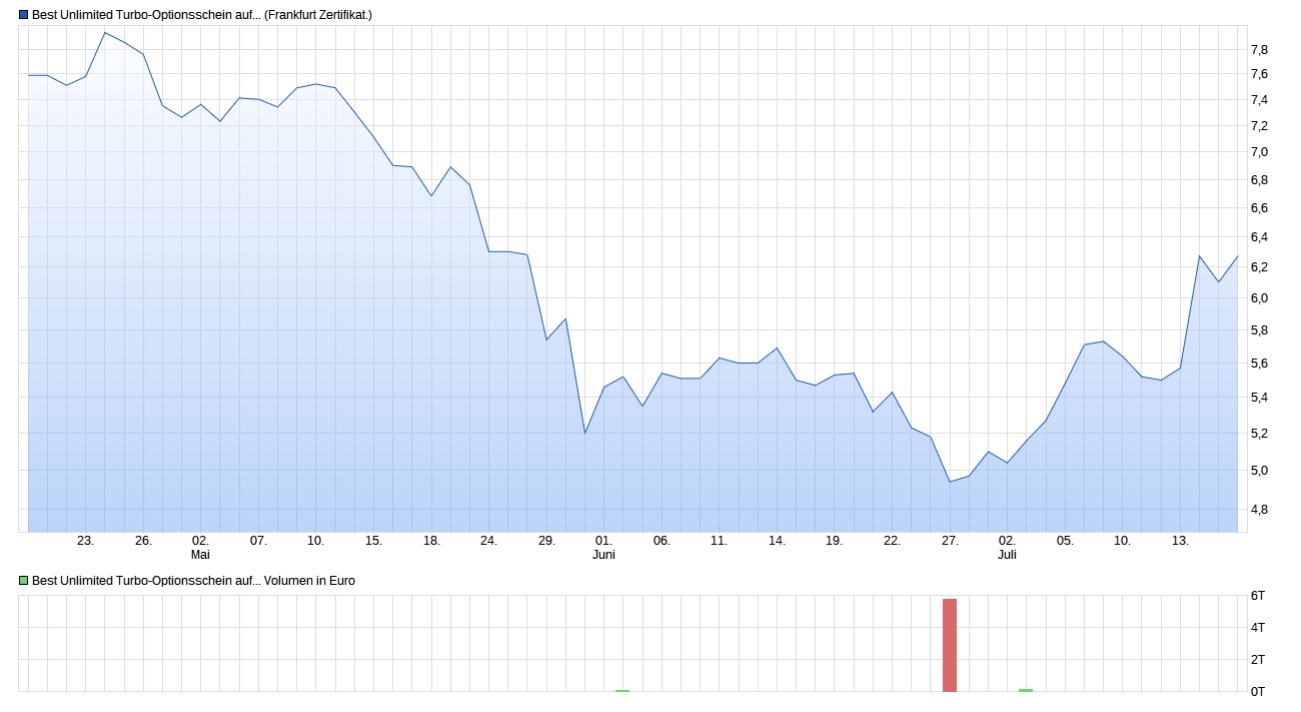1301x712 pixels.
Task: Open the Mai axis section of the chart
Action: [x=200, y=554]
